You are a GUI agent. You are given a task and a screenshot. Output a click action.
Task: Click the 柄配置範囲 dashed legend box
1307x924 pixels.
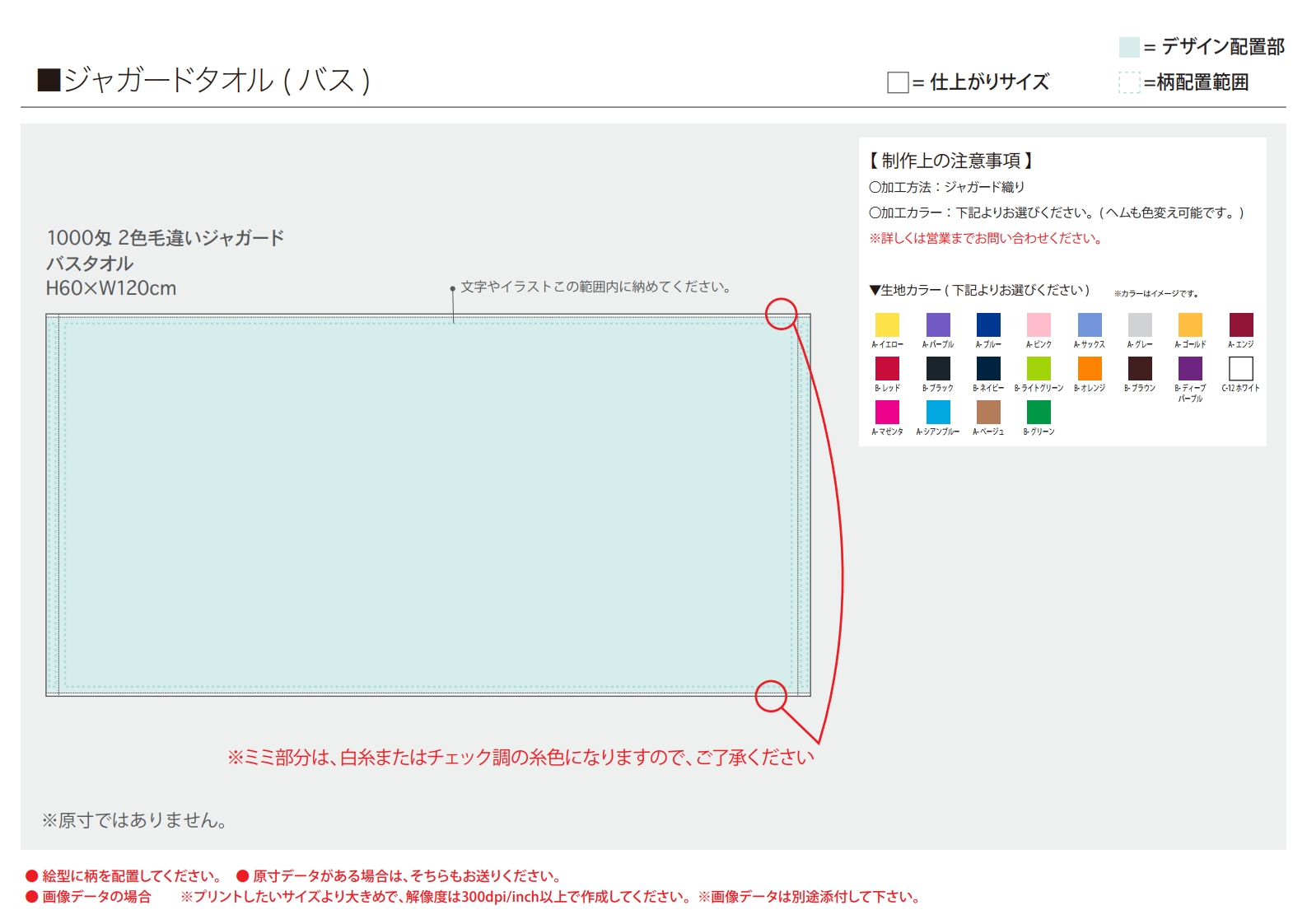pyautogui.click(x=1129, y=82)
